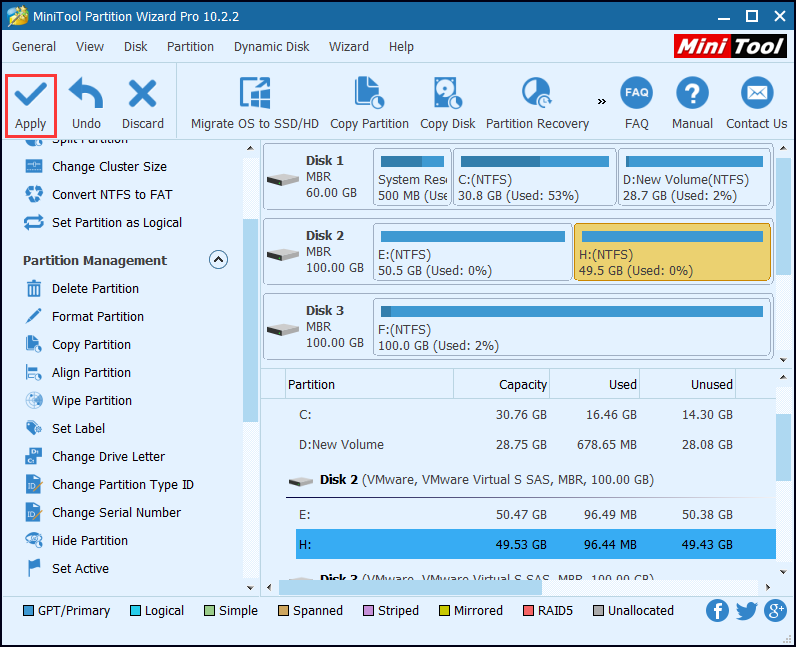Open the View menu
This screenshot has height=647, width=796.
click(90, 47)
